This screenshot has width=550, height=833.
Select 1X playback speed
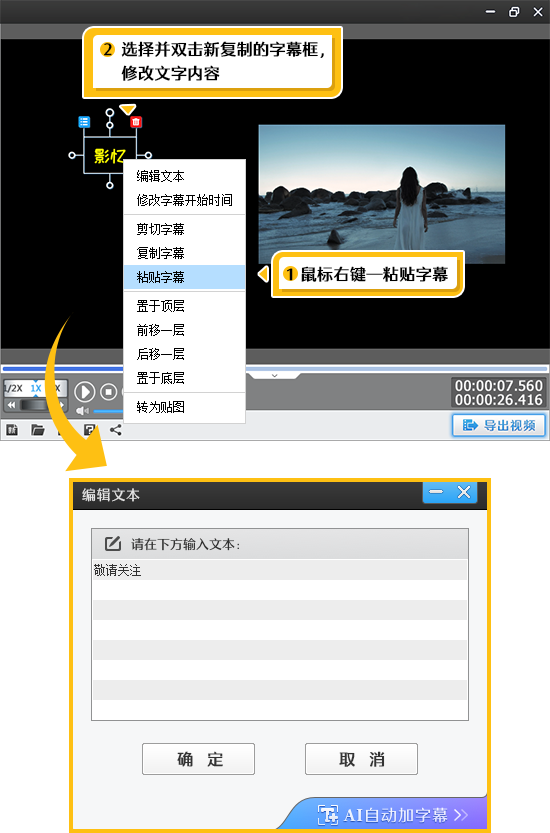coord(36,388)
